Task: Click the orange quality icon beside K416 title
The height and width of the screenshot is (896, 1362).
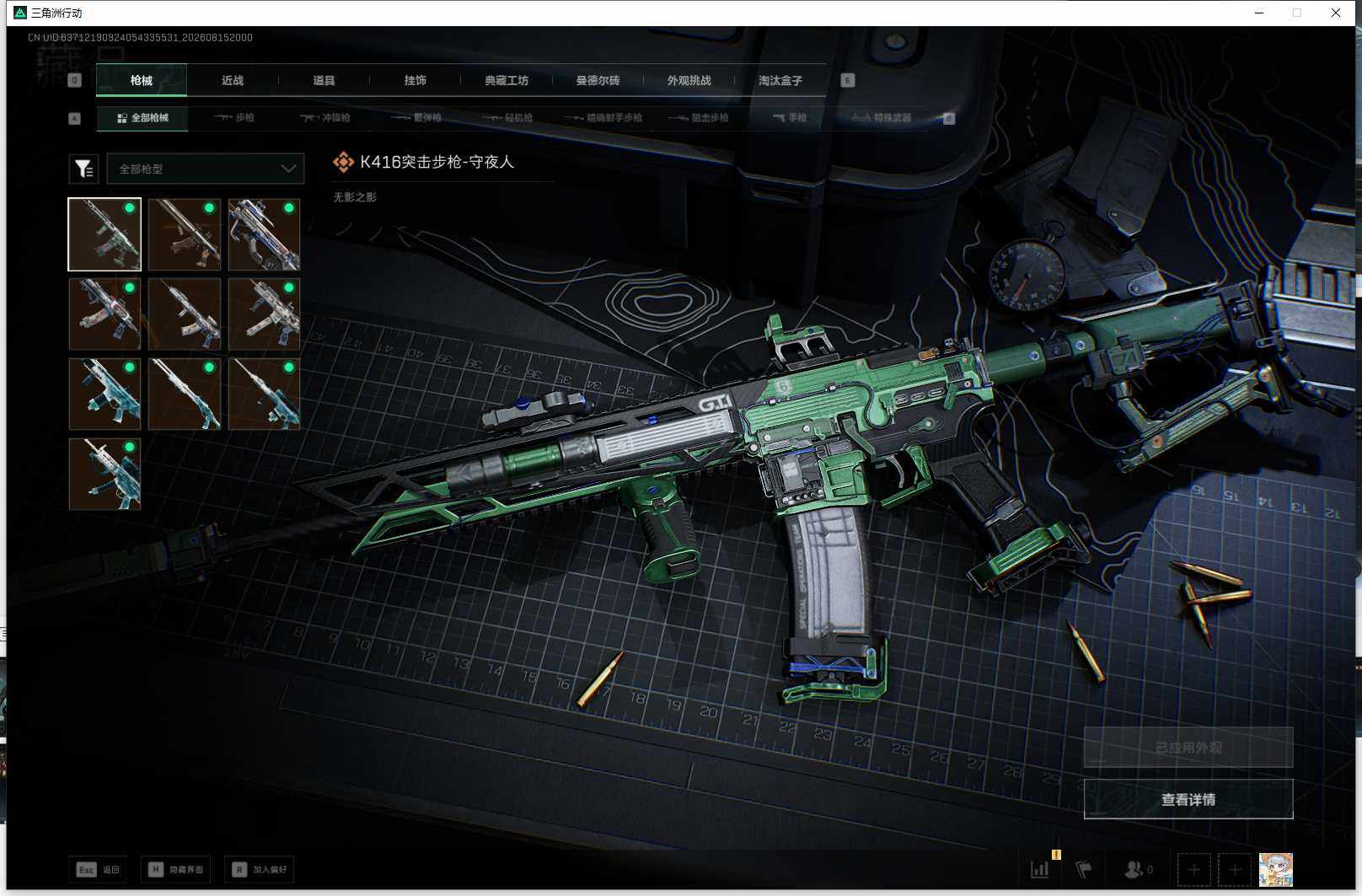Action: pyautogui.click(x=343, y=162)
